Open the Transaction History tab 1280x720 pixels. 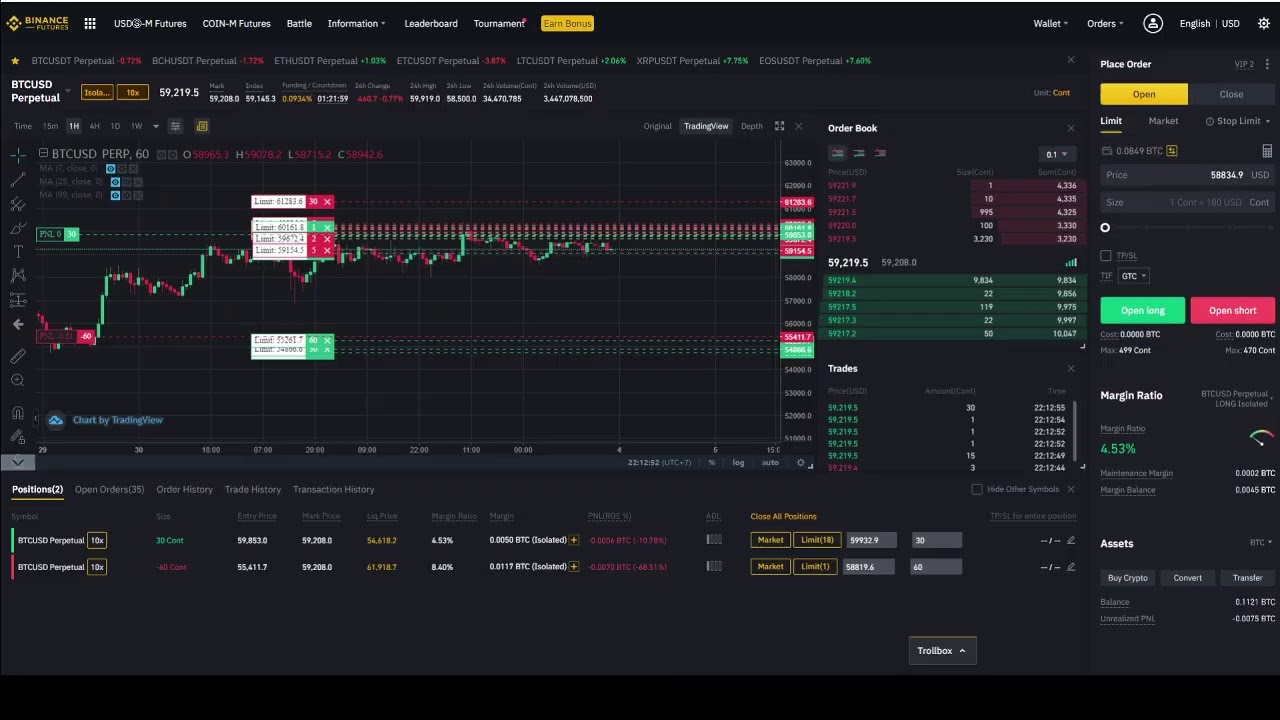click(333, 489)
